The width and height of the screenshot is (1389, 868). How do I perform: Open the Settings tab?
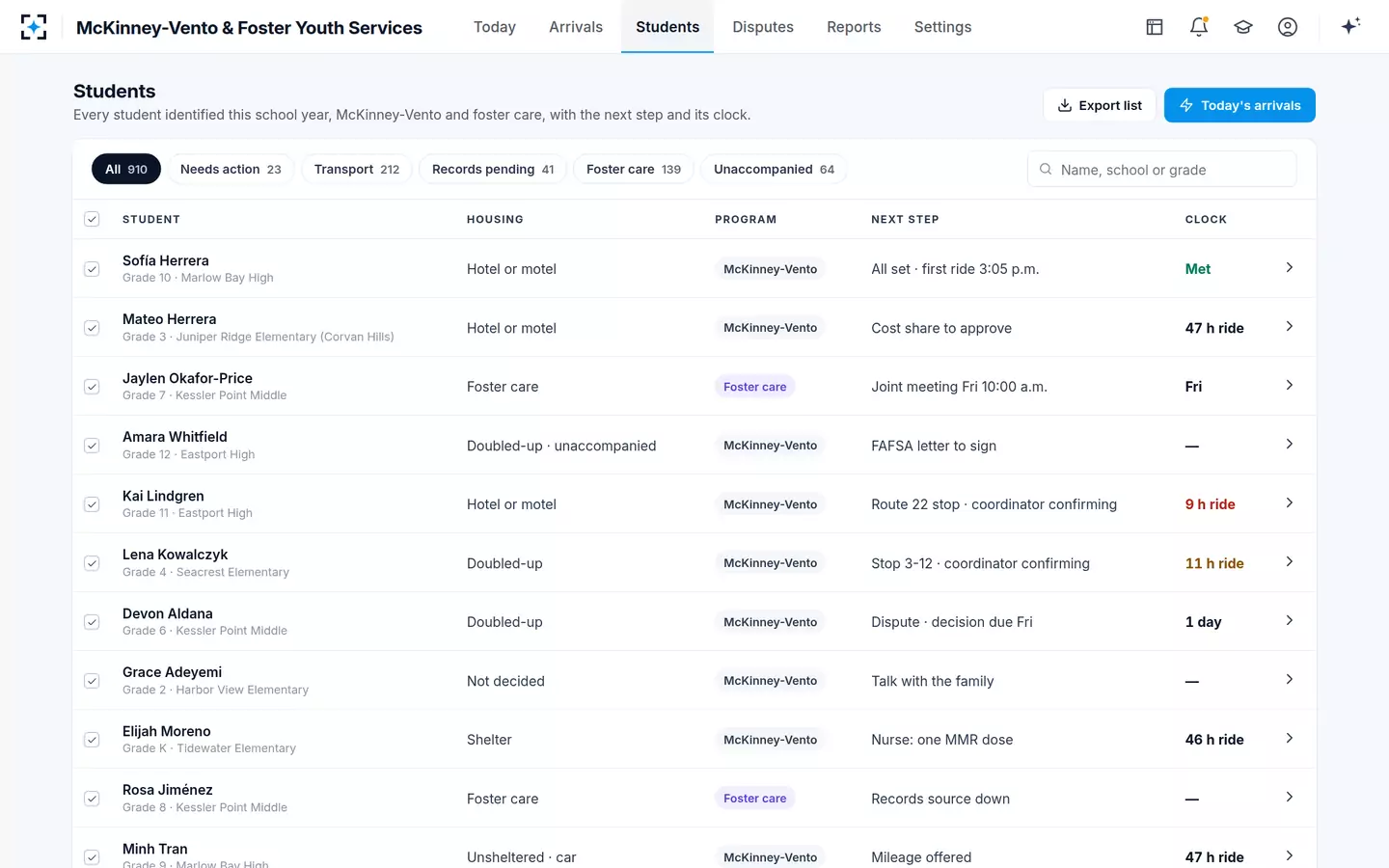[x=942, y=27]
